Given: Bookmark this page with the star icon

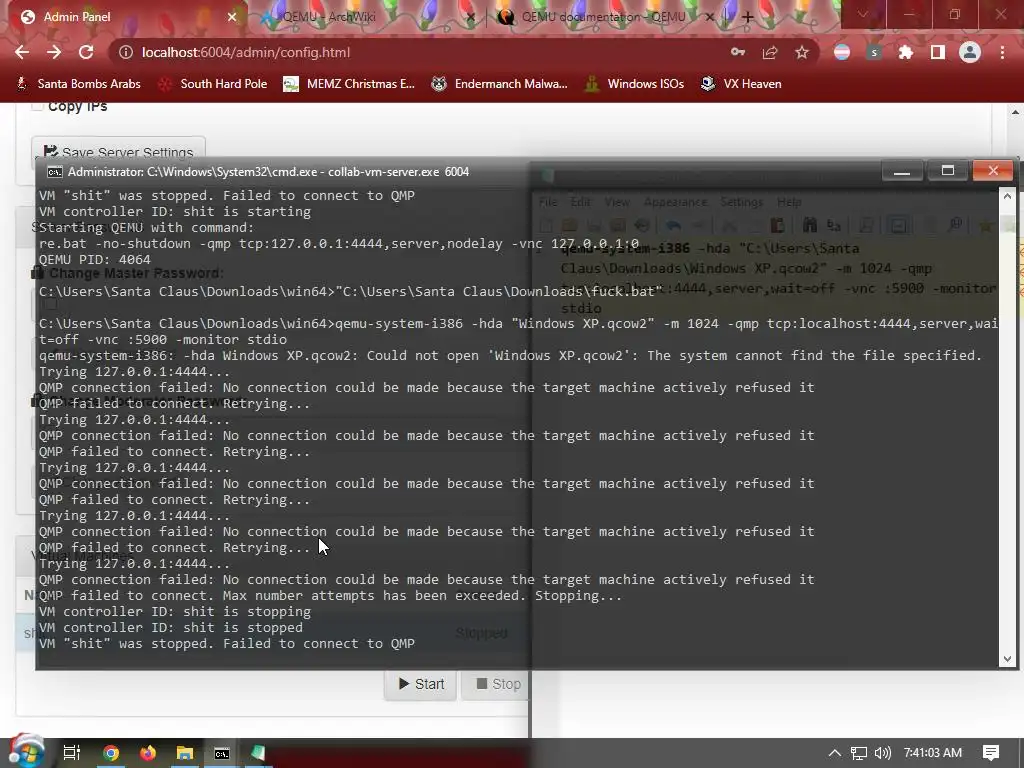Looking at the screenshot, I should (802, 52).
